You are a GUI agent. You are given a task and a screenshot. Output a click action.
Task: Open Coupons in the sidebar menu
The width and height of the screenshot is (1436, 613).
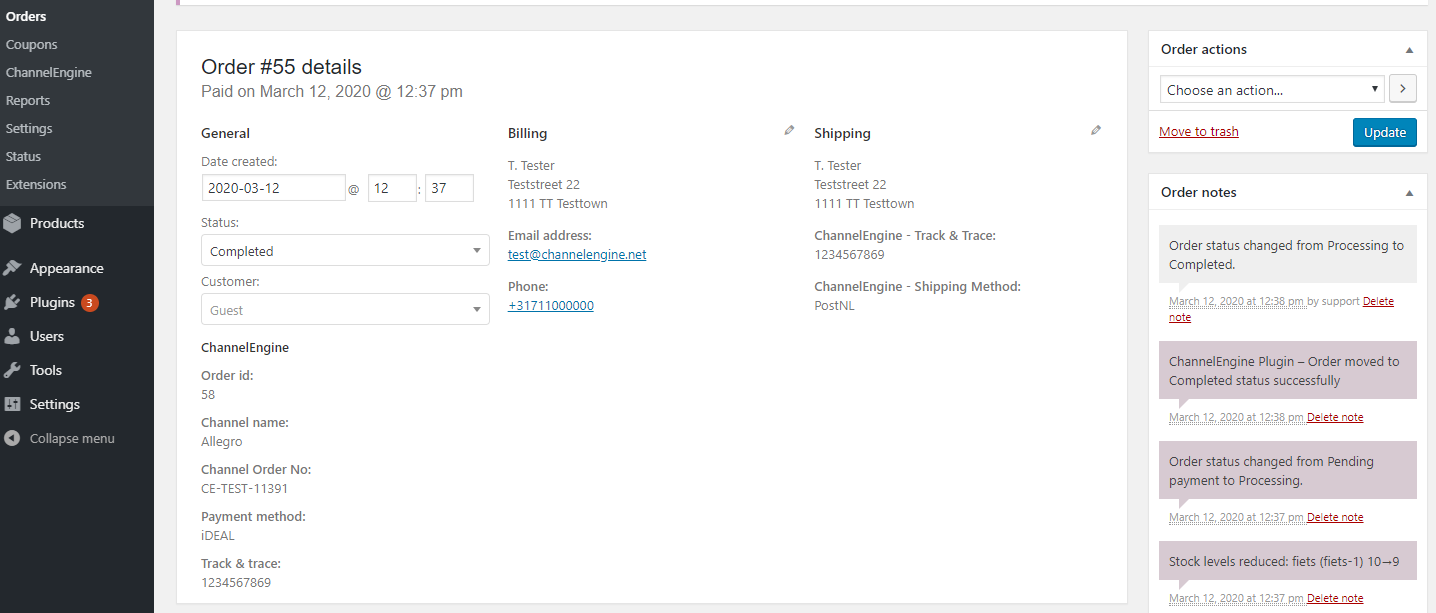coord(32,45)
